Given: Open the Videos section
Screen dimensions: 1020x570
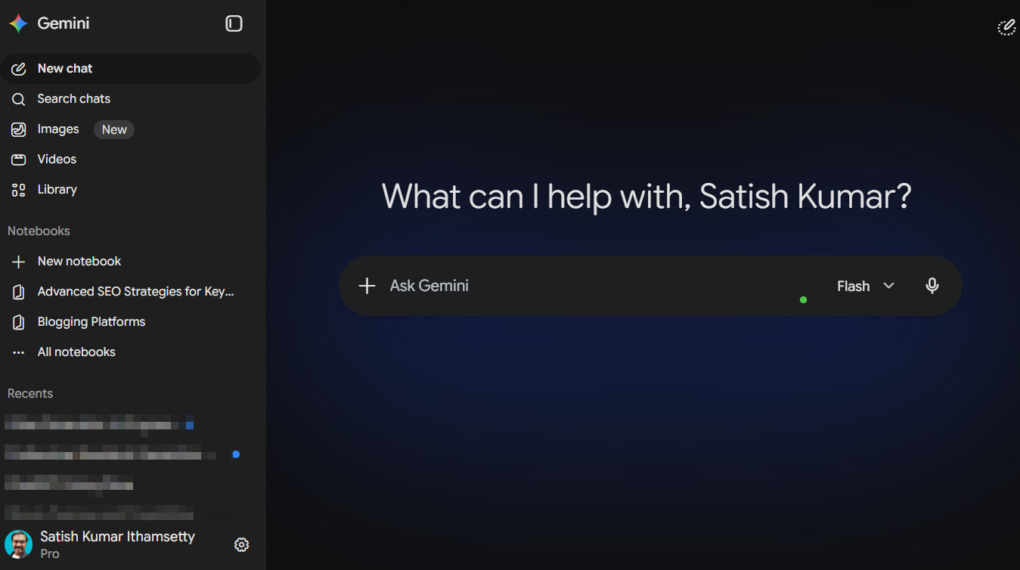Looking at the screenshot, I should pos(131,159).
